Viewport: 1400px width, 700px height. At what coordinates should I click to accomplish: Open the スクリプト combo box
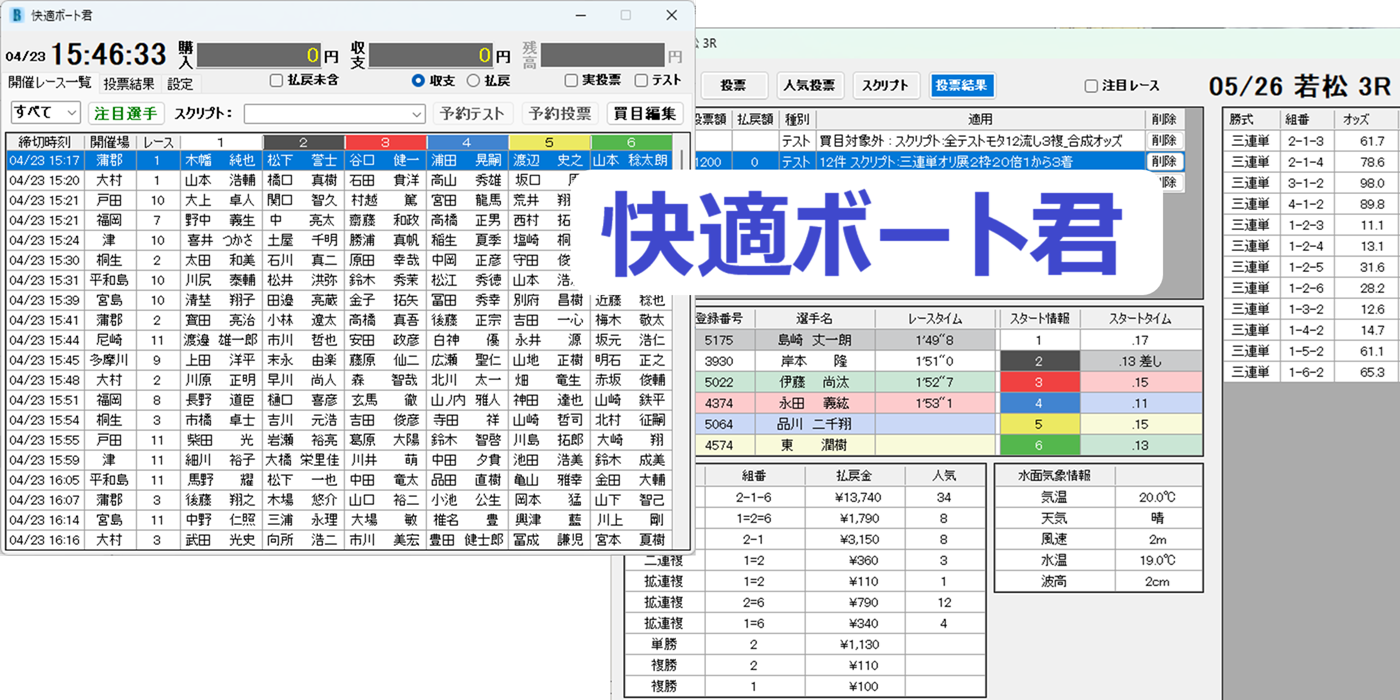334,114
